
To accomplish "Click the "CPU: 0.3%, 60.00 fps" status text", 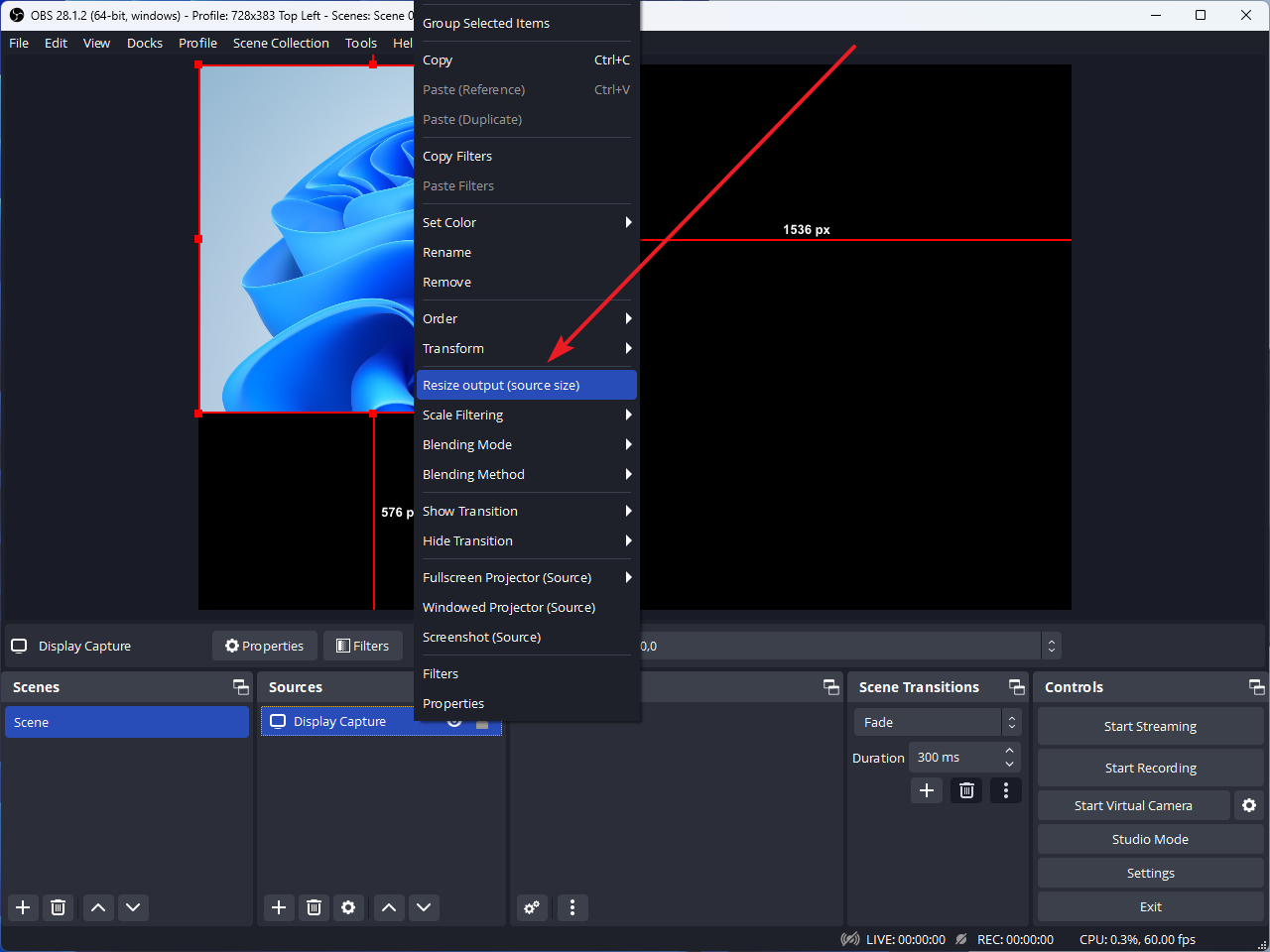I will point(1137,939).
